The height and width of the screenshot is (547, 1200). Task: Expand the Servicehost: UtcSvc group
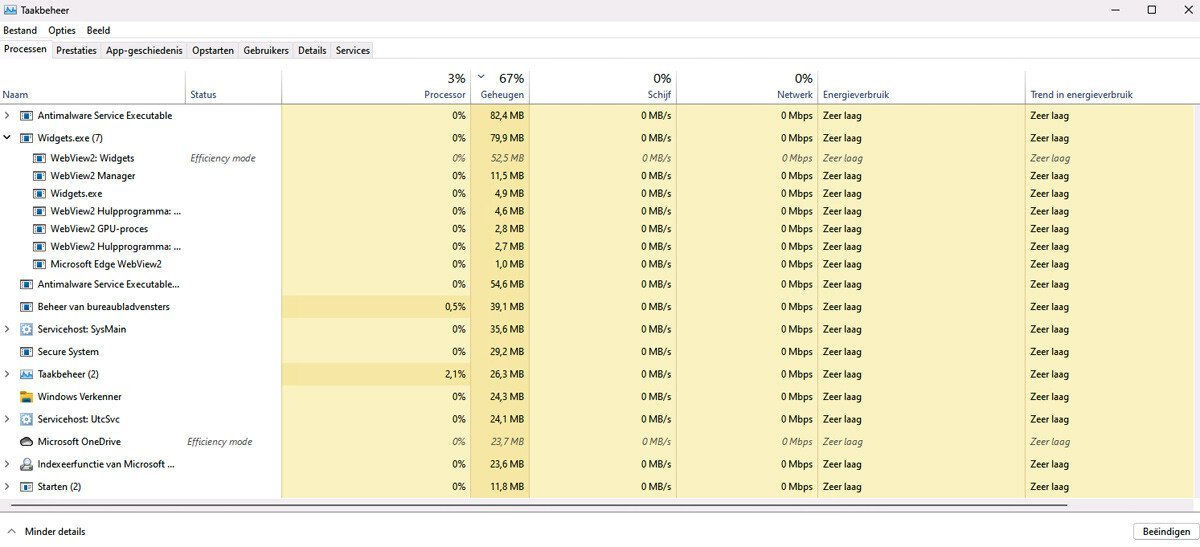[7, 419]
